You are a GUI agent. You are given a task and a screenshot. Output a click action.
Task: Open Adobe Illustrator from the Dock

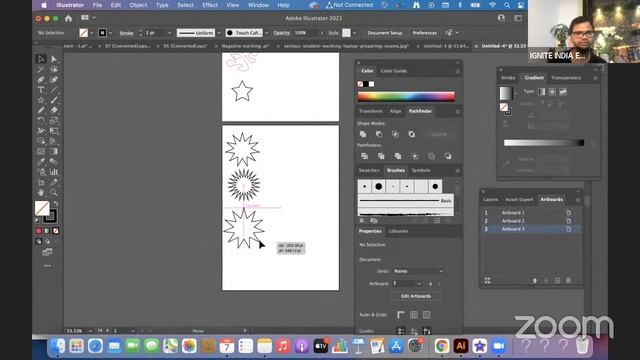pyautogui.click(x=461, y=346)
